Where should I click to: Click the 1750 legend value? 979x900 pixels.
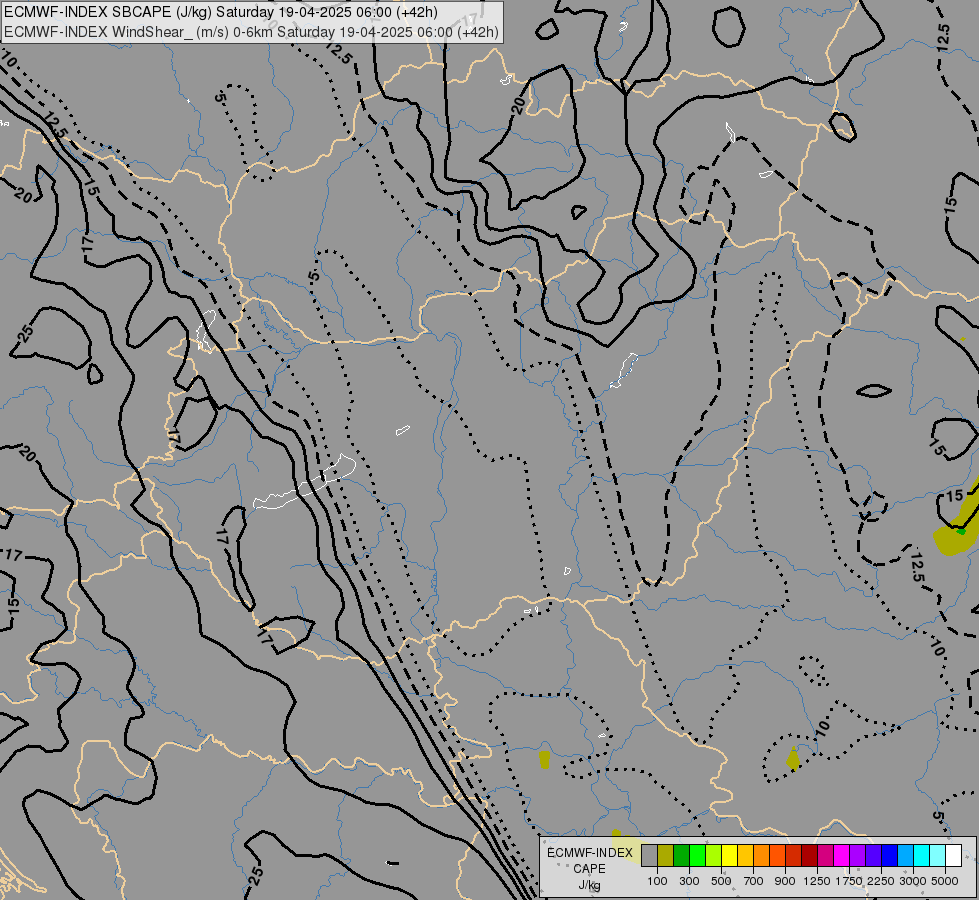pyautogui.click(x=849, y=881)
